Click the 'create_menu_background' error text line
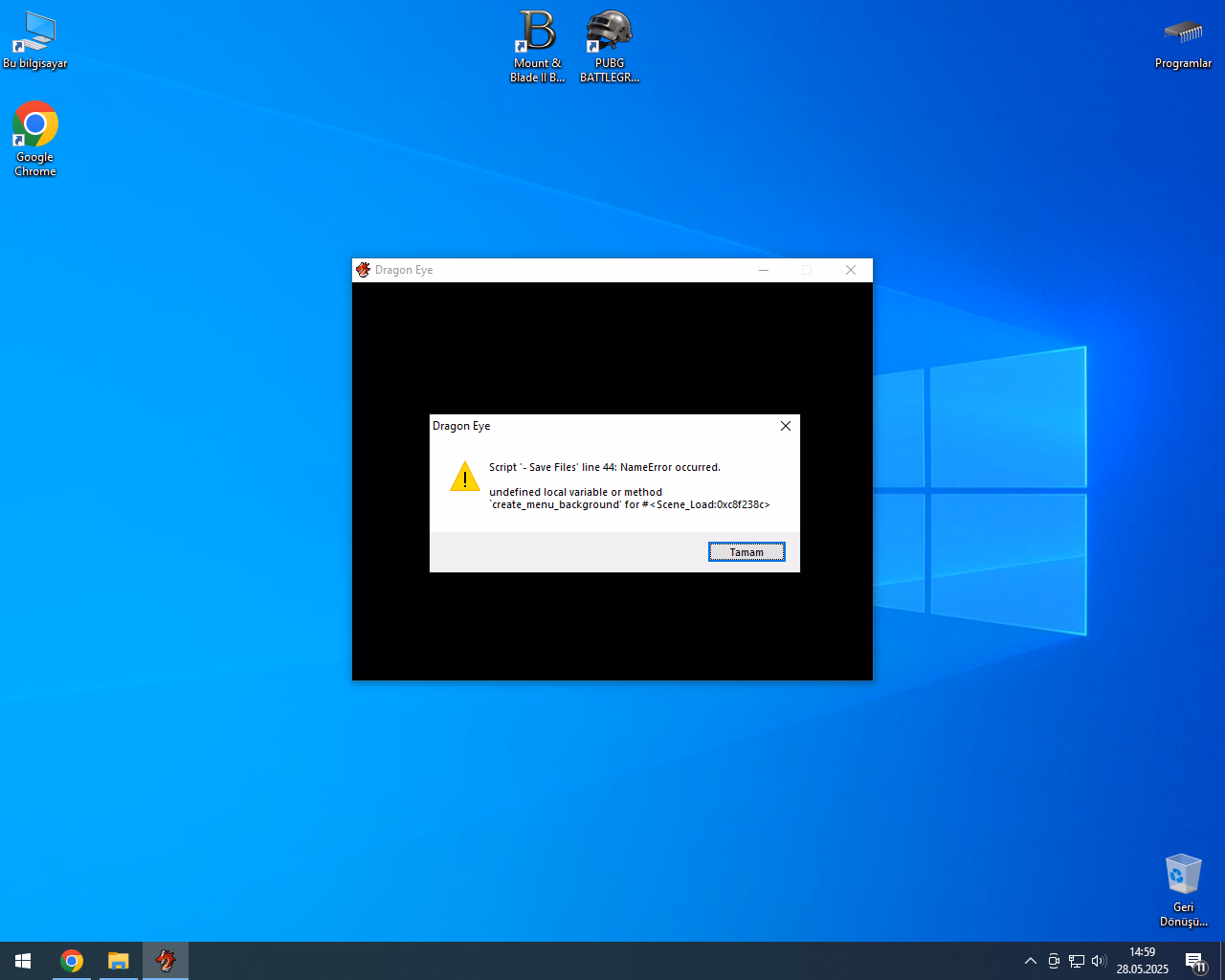 630,504
